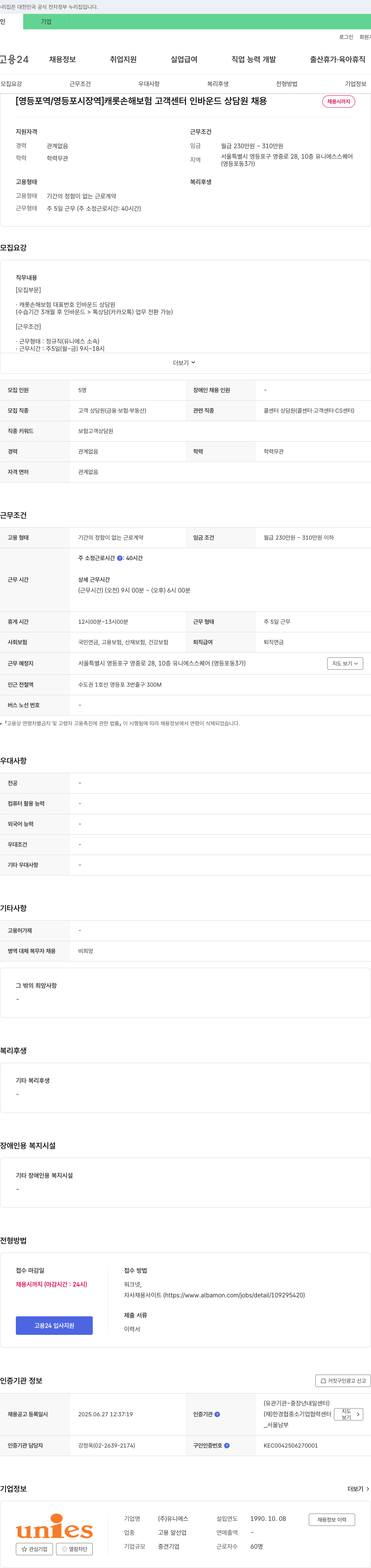
Task: Click the 채용정보 이력 button
Action: pyautogui.click(x=332, y=1519)
